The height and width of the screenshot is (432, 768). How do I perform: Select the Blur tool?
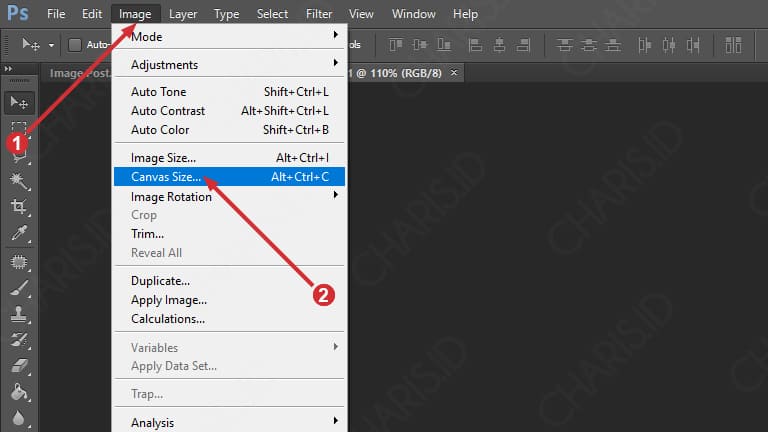19,418
